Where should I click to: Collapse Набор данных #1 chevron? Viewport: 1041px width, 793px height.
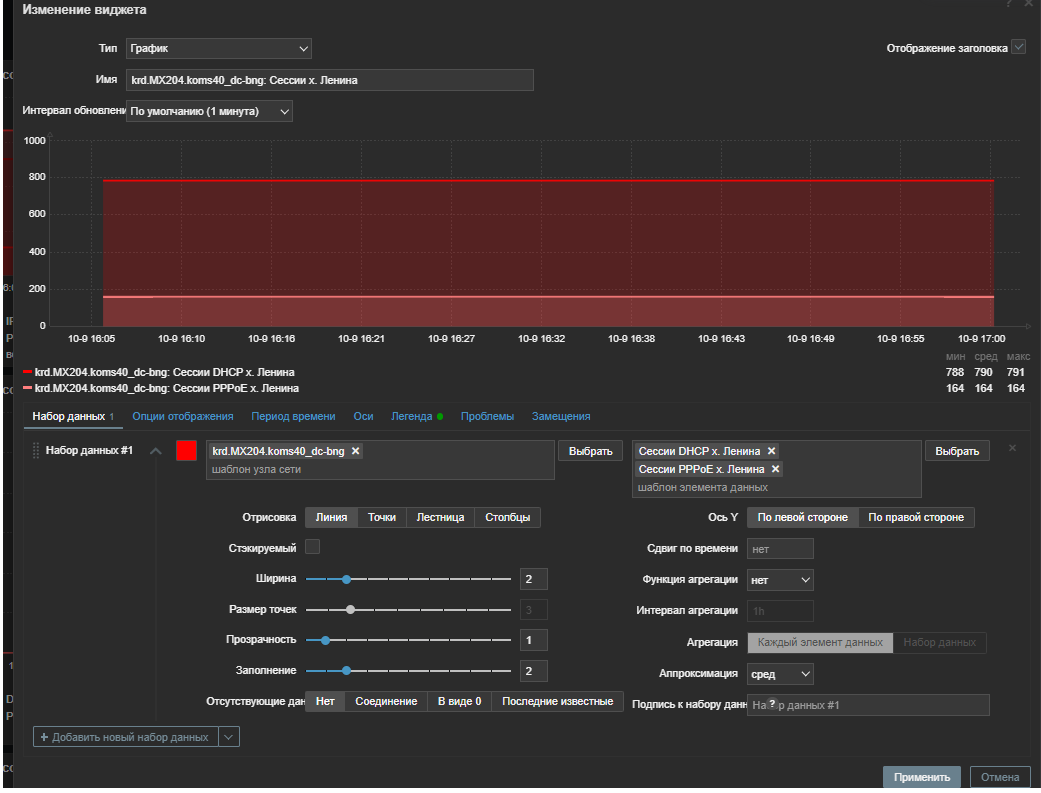pos(155,451)
